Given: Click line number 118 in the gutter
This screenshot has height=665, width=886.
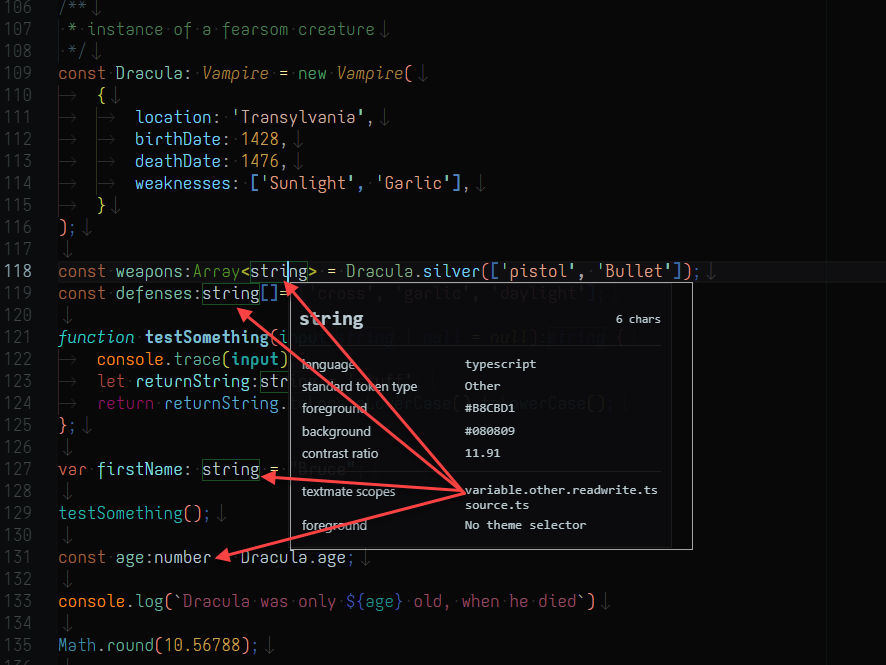Looking at the screenshot, I should coord(18,271).
